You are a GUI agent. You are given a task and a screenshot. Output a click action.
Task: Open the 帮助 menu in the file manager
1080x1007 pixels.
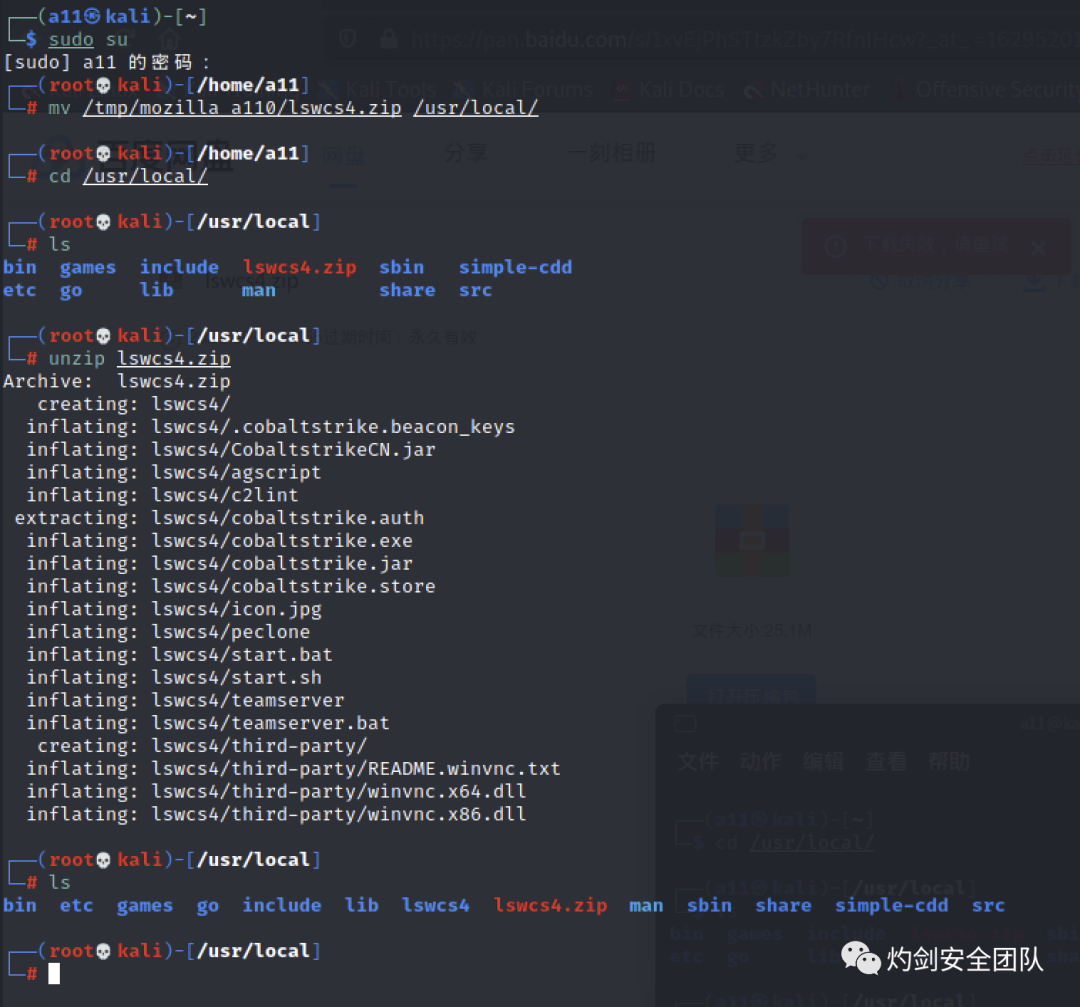pos(948,762)
